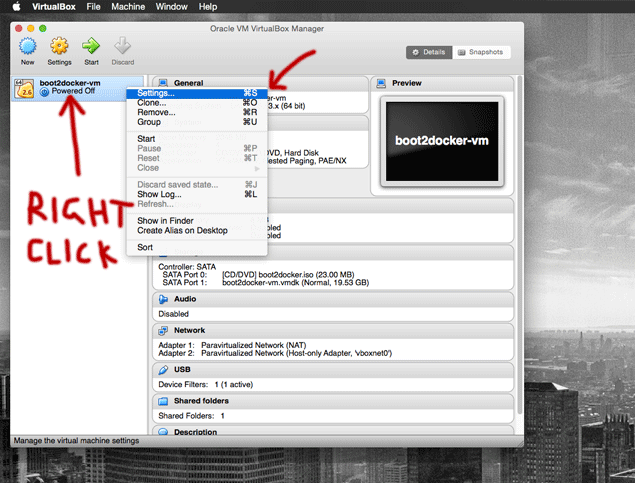Click the Audio 'Disabled' status text
The height and width of the screenshot is (483, 635).
pos(173,314)
